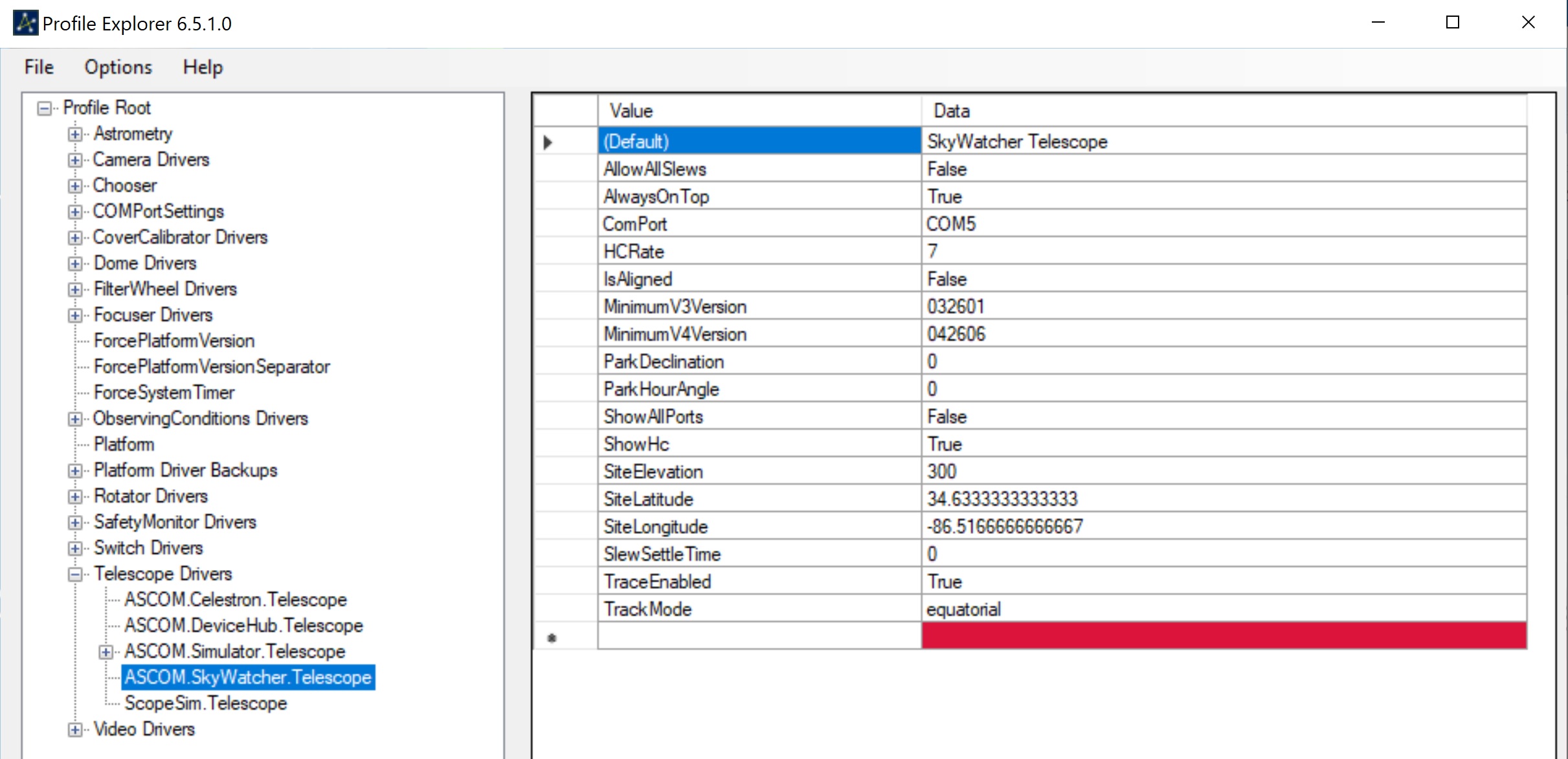Screen dimensions: 1568x759
Task: Expand the Rotator Drivers node
Action: coord(75,496)
